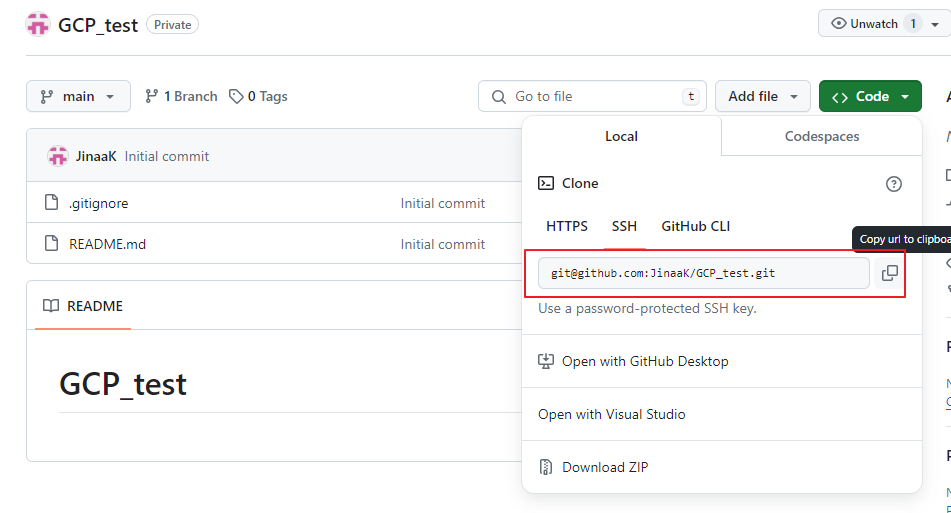
Task: Switch to the Local tab
Action: click(x=621, y=136)
